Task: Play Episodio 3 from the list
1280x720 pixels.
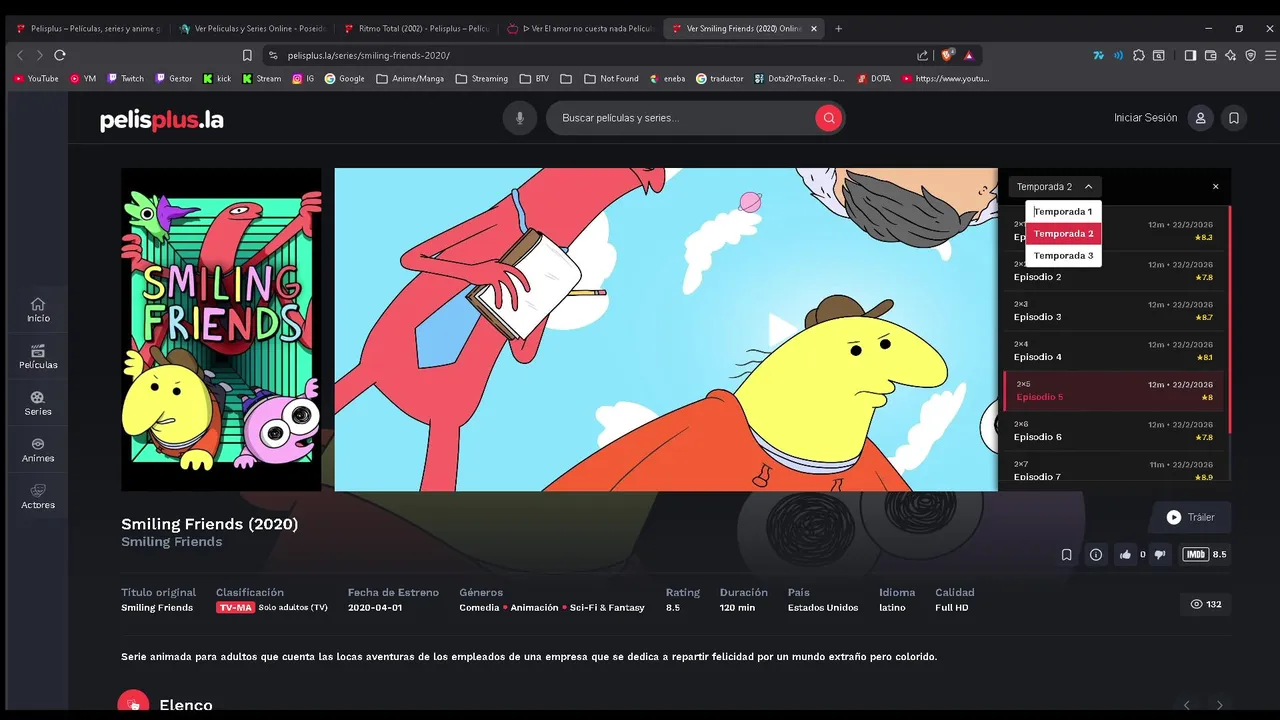Action: (1114, 311)
